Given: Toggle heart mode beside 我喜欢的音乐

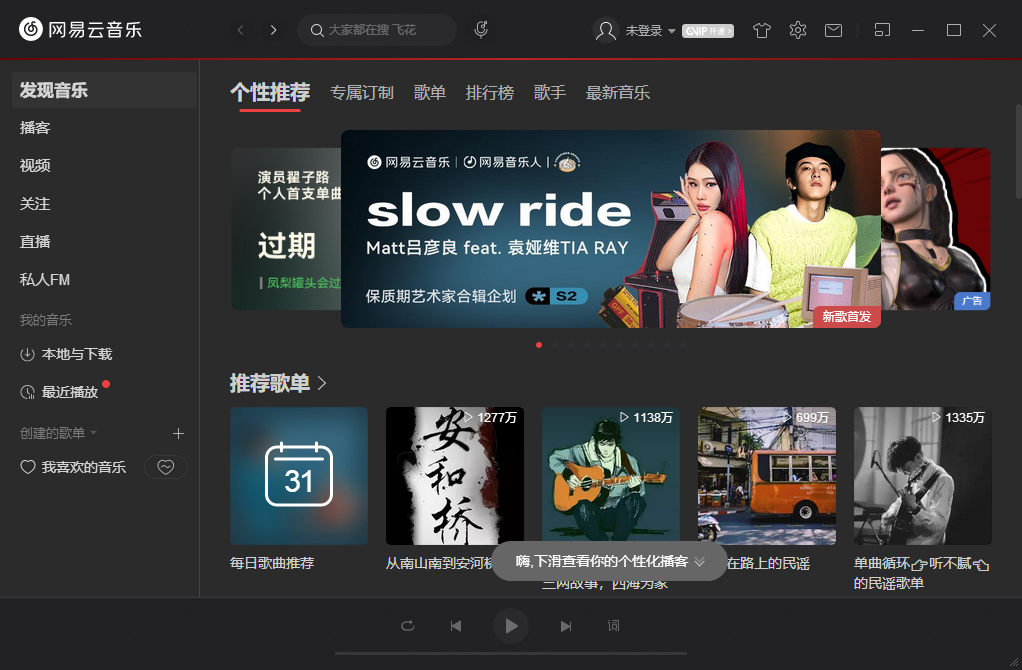Looking at the screenshot, I should pos(166,466).
